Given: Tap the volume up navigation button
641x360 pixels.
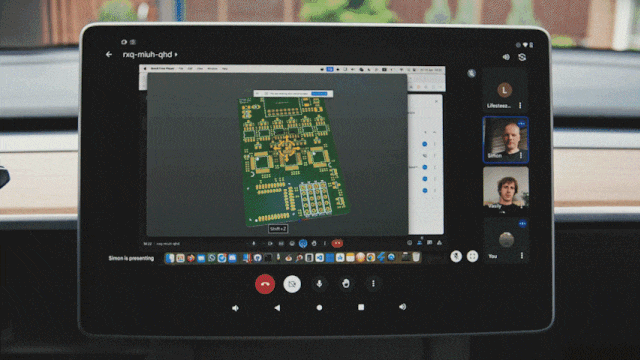Looking at the screenshot, I should pos(403,306).
